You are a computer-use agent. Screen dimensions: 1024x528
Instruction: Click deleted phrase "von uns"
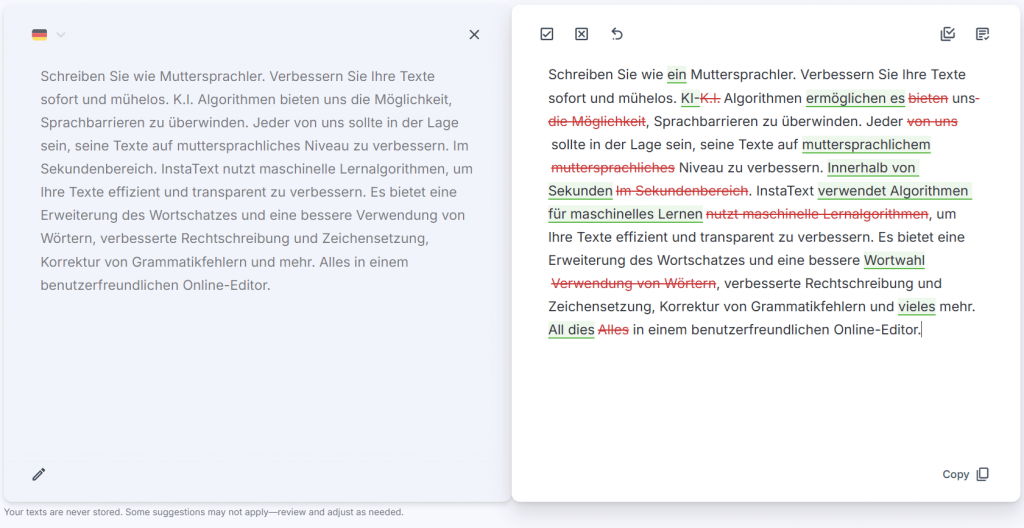(933, 122)
